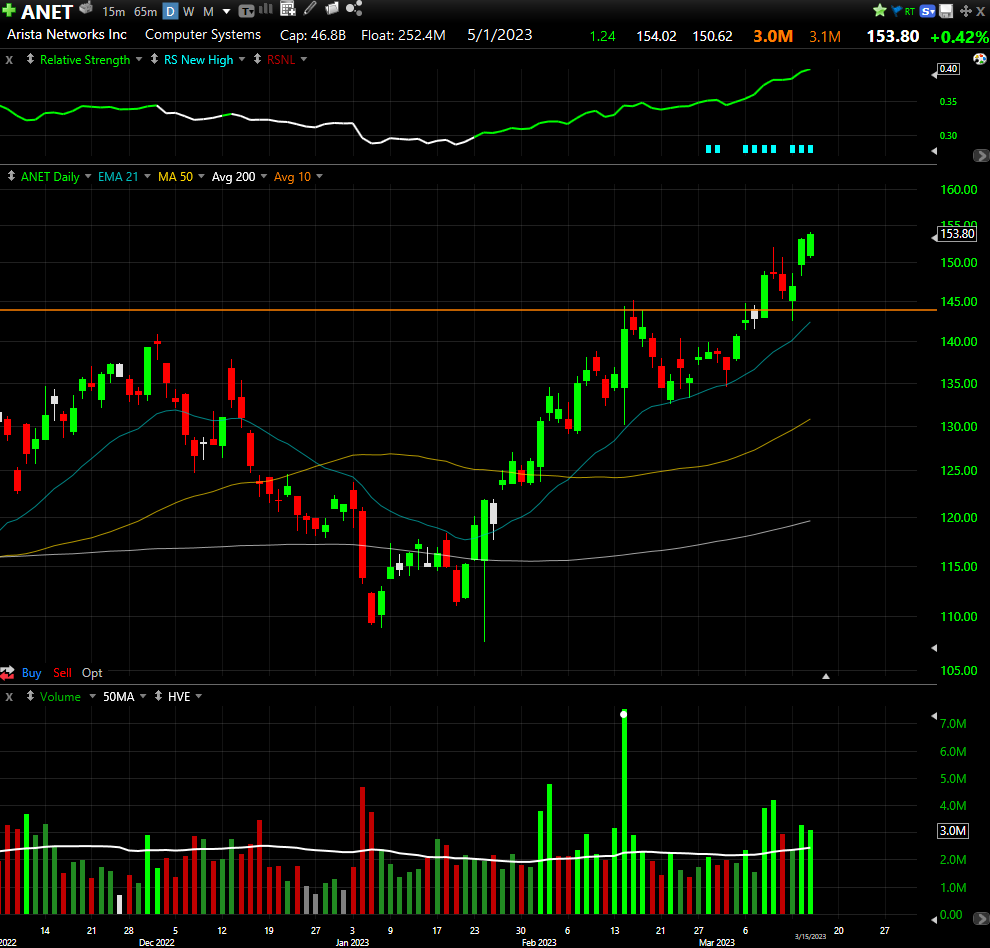Open the Avg 200 dropdown arrow
The height and width of the screenshot is (948, 990).
pos(264,176)
